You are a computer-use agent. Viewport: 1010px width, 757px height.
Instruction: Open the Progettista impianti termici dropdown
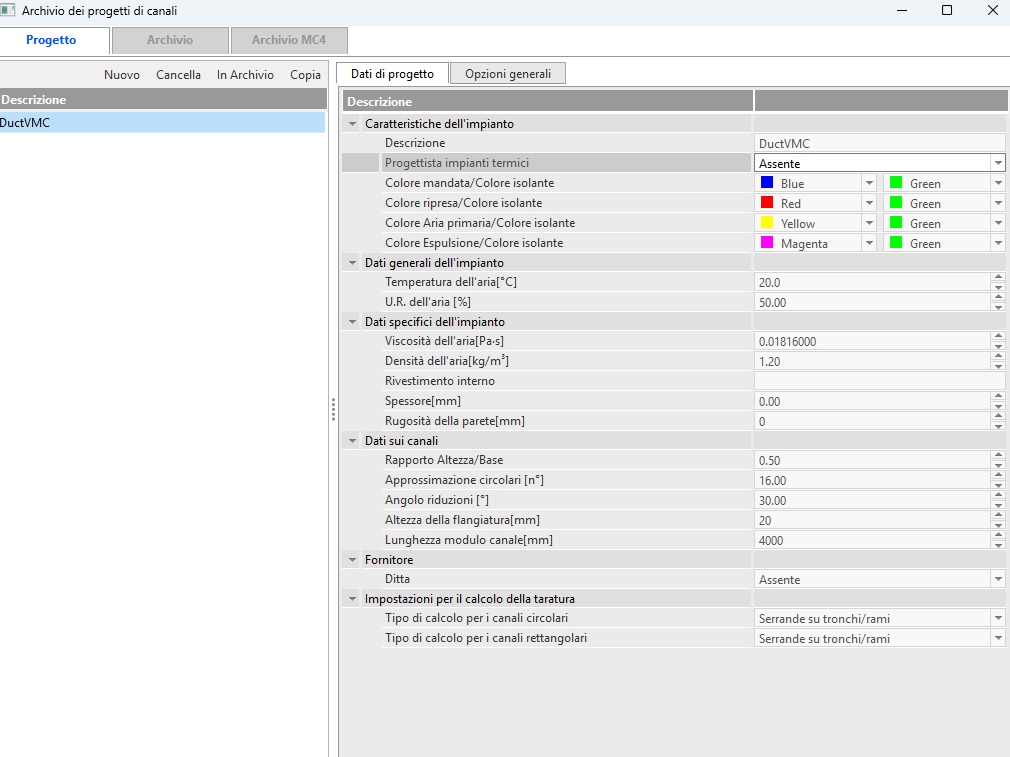click(x=997, y=163)
